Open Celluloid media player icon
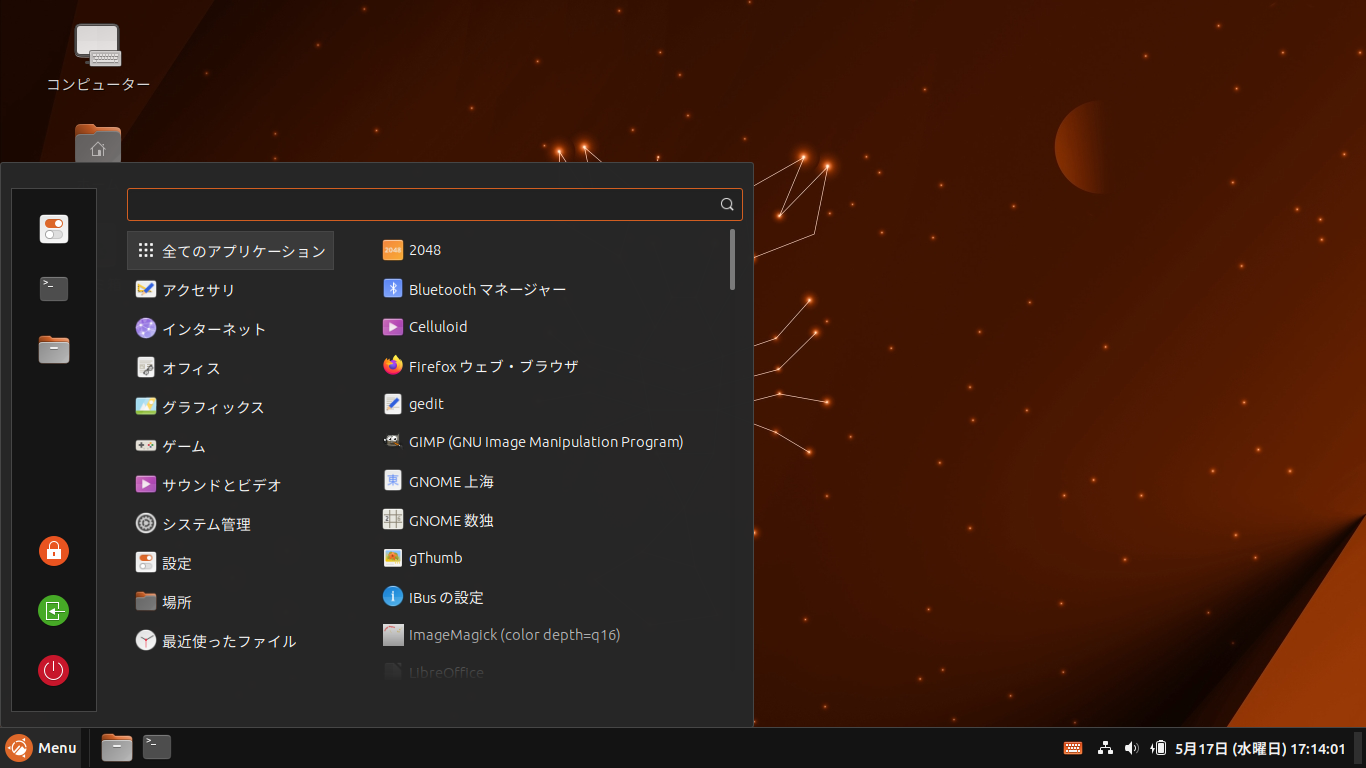The width and height of the screenshot is (1366, 768). coord(392,327)
